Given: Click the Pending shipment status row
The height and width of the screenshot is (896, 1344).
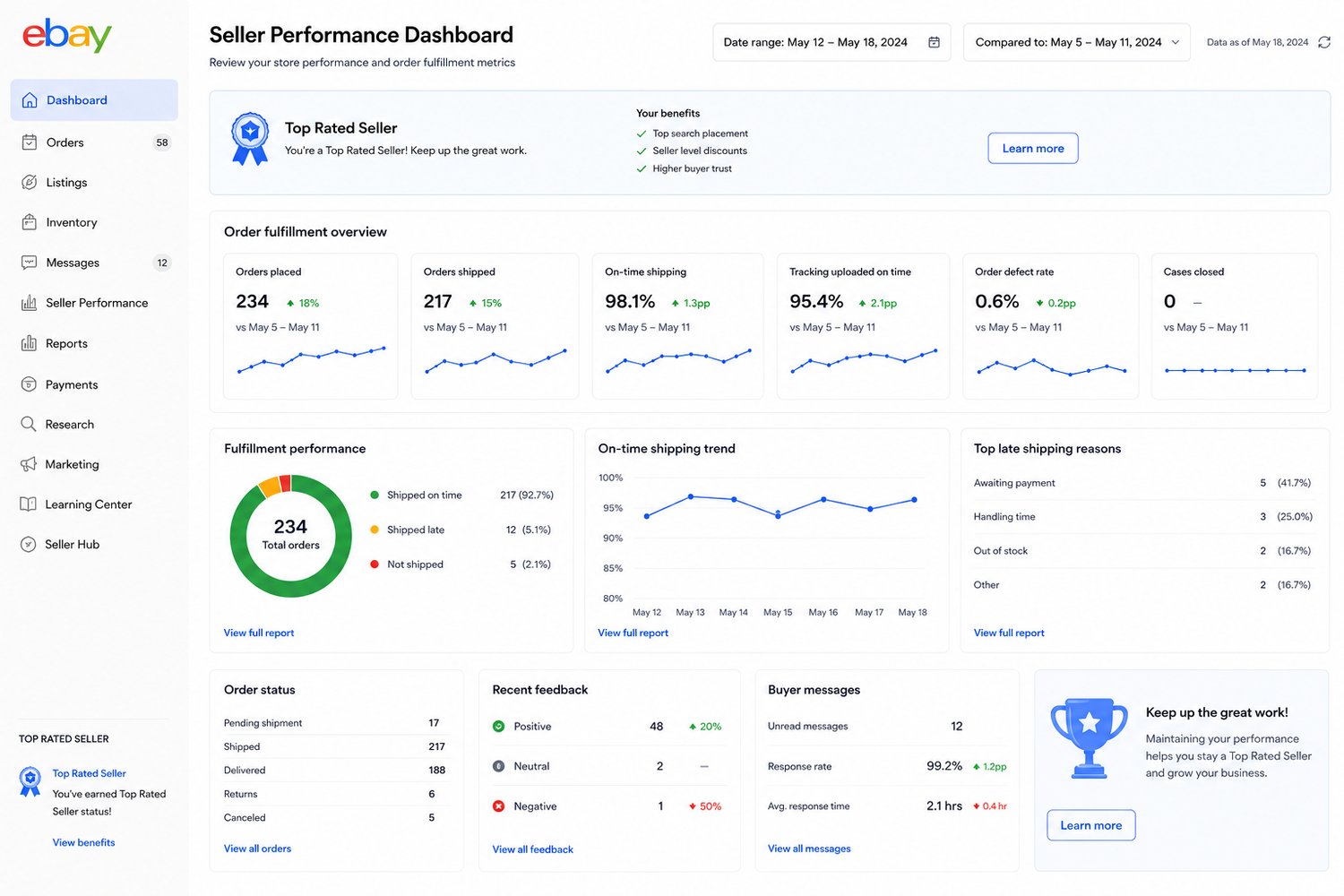Looking at the screenshot, I should click(334, 723).
